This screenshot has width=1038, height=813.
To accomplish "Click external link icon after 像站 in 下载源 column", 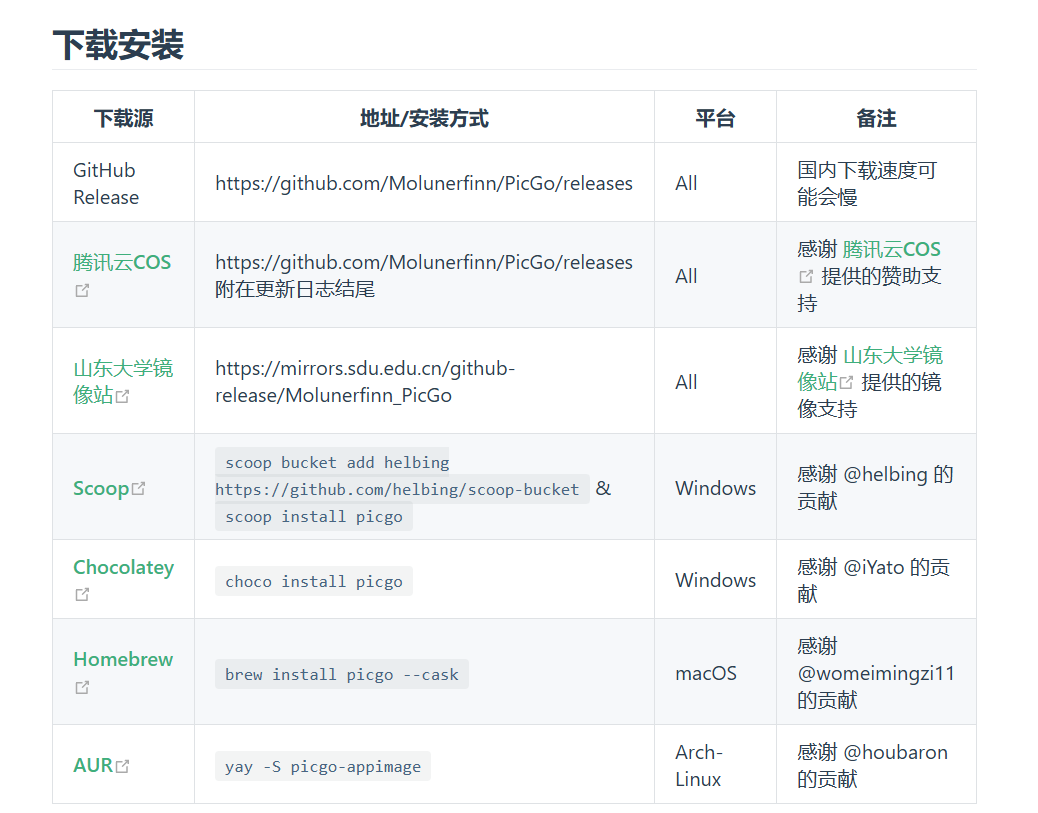I will 123,396.
